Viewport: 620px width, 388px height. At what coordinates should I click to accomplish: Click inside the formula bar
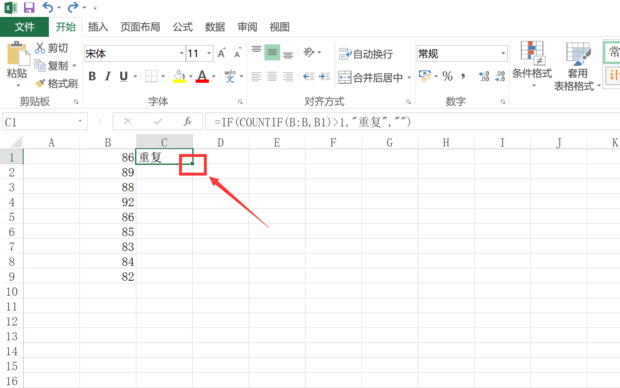point(412,122)
